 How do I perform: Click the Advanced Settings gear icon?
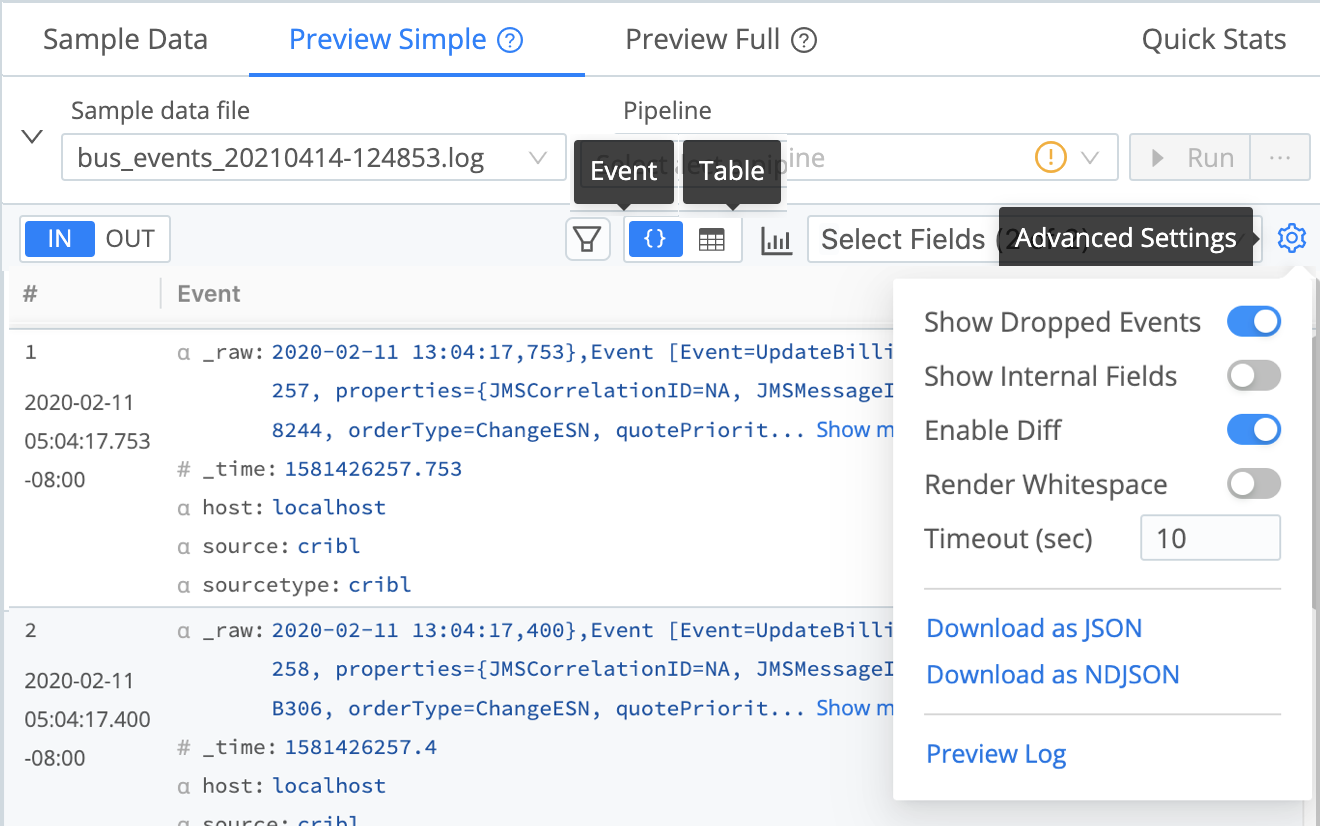click(x=1292, y=239)
